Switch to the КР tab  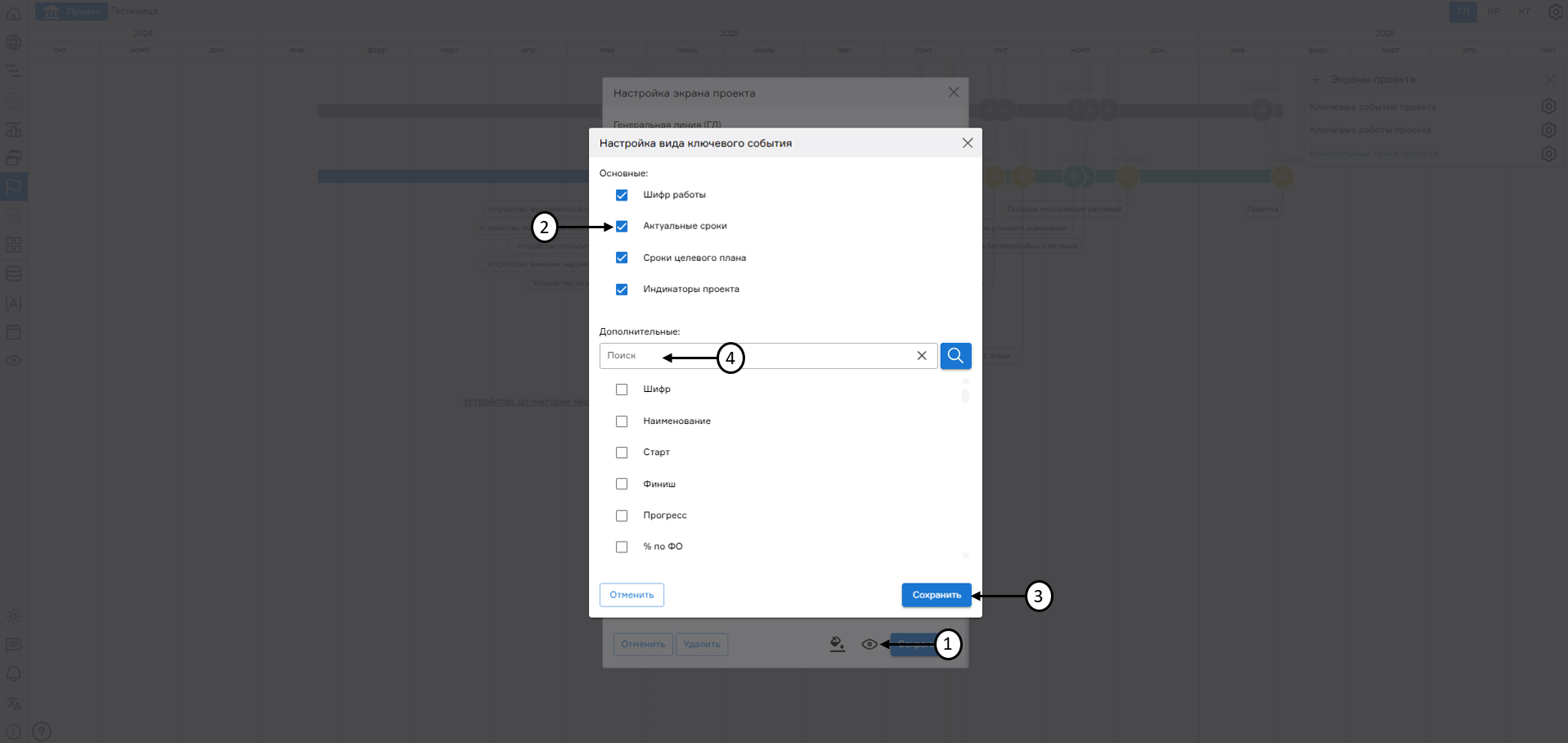pyautogui.click(x=1494, y=11)
